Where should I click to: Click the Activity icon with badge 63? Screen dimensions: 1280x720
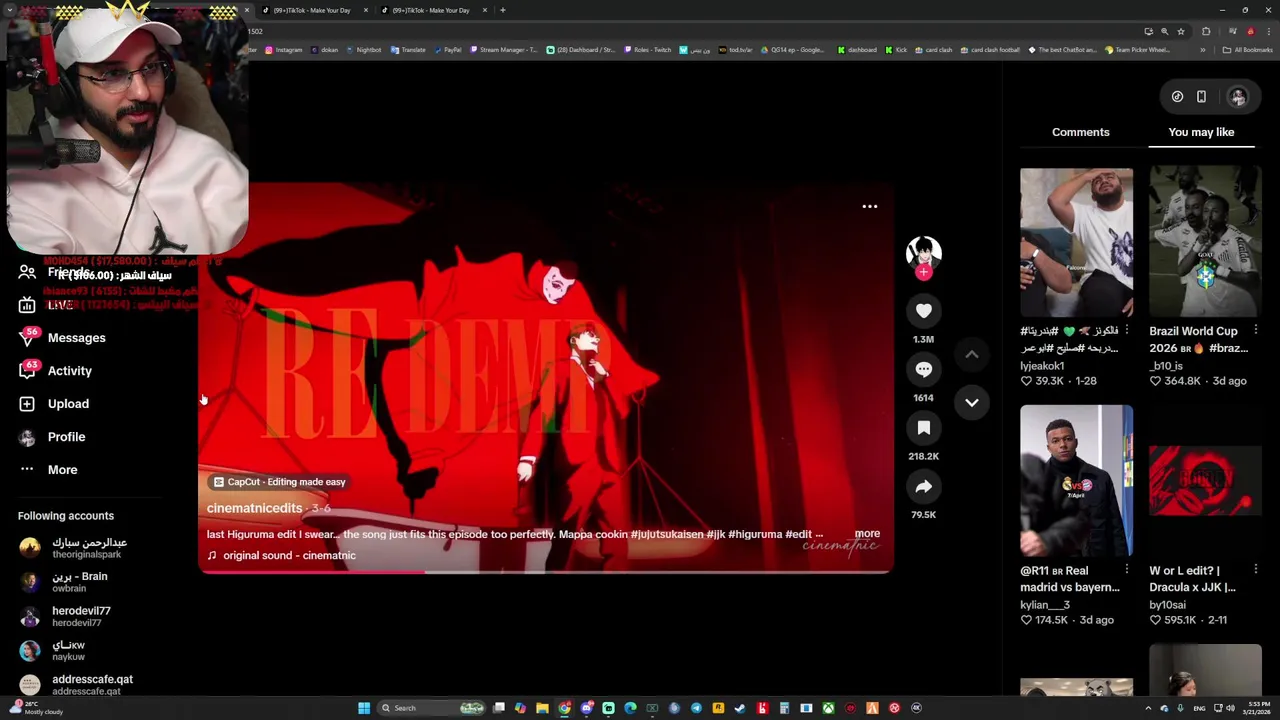point(28,371)
